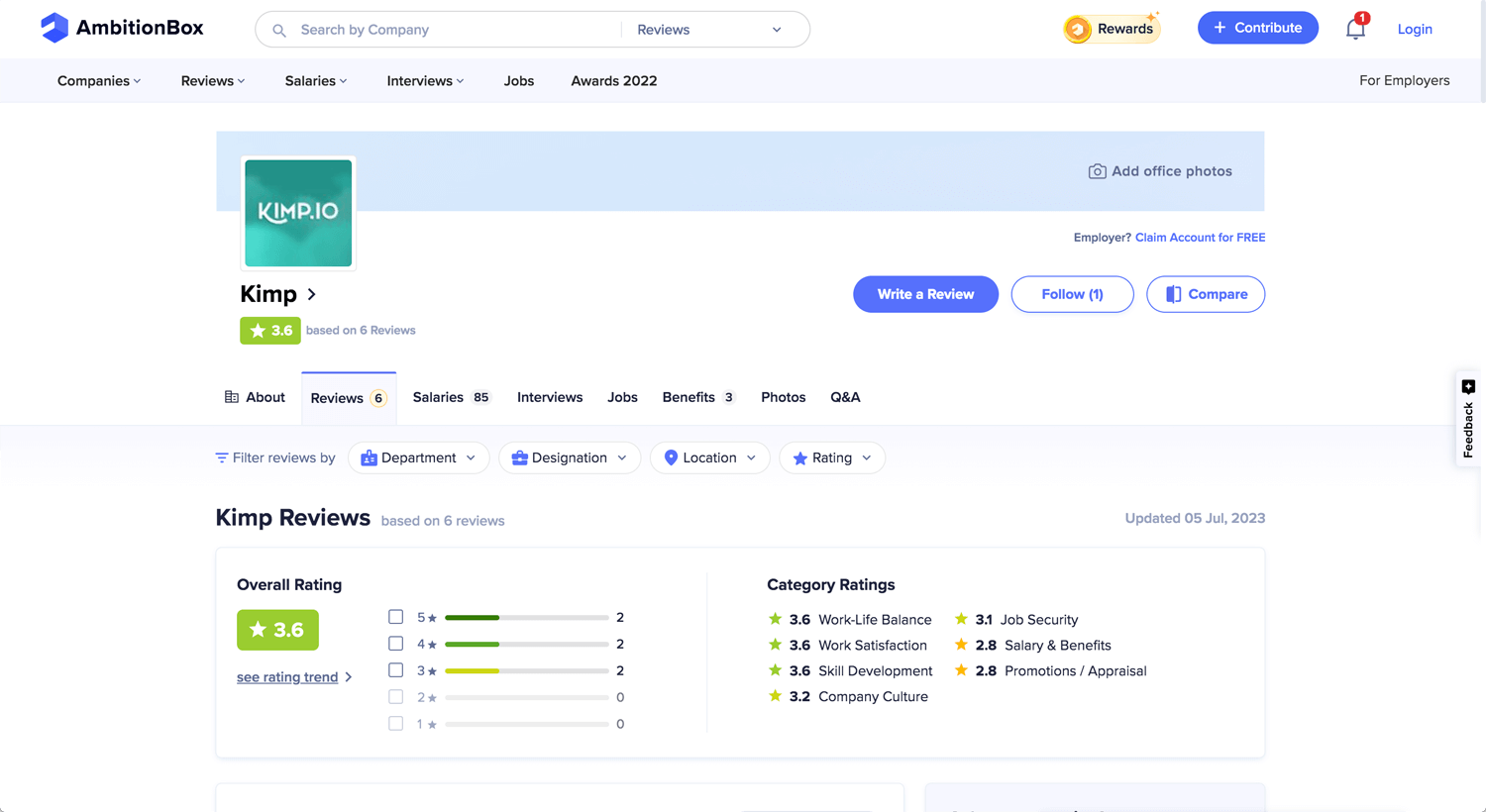Screen dimensions: 1486x812
Task: Click the Rewards label text
Action: [1125, 29]
